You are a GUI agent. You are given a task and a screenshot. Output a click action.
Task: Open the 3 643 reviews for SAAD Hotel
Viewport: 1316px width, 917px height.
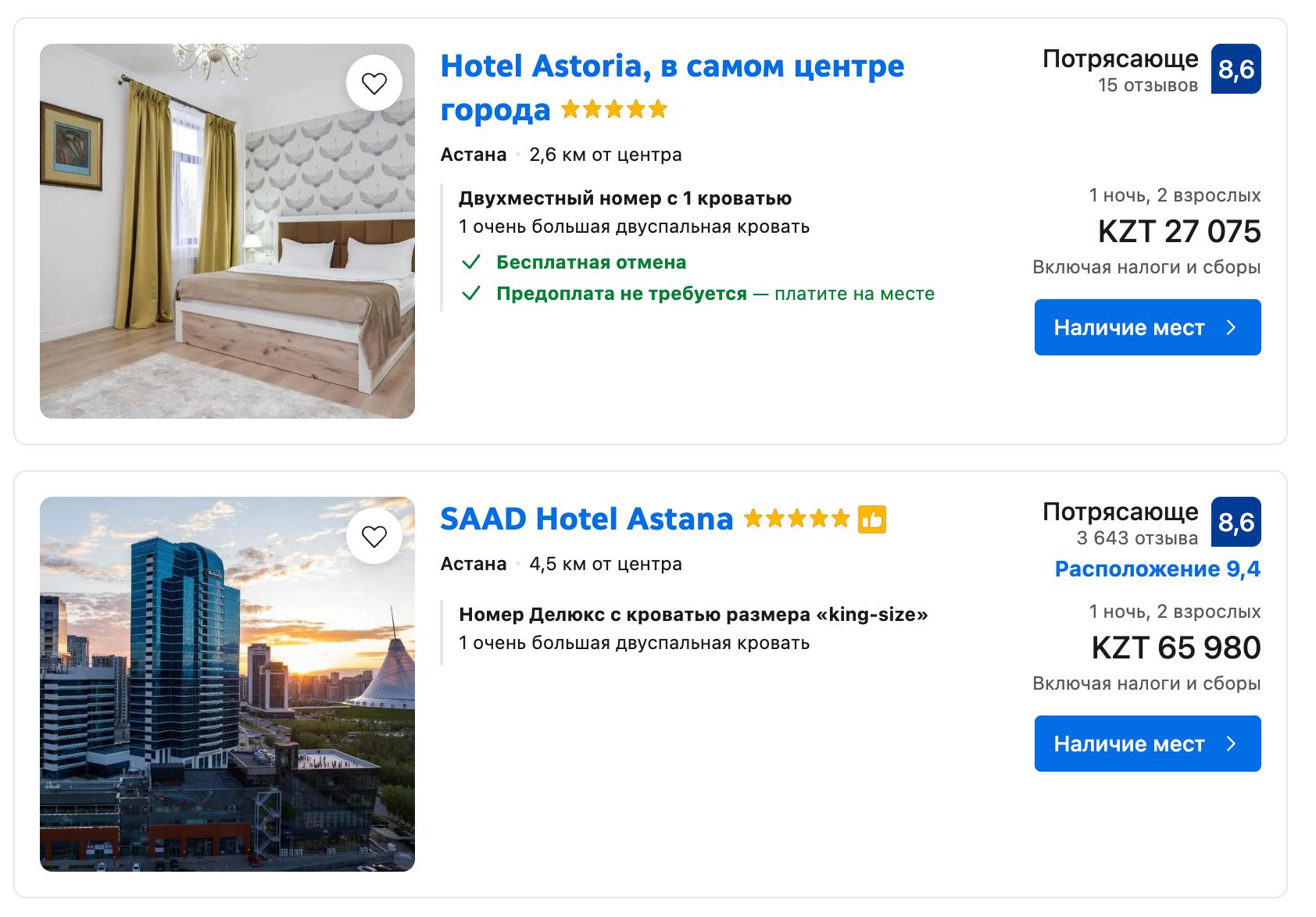click(x=1136, y=538)
